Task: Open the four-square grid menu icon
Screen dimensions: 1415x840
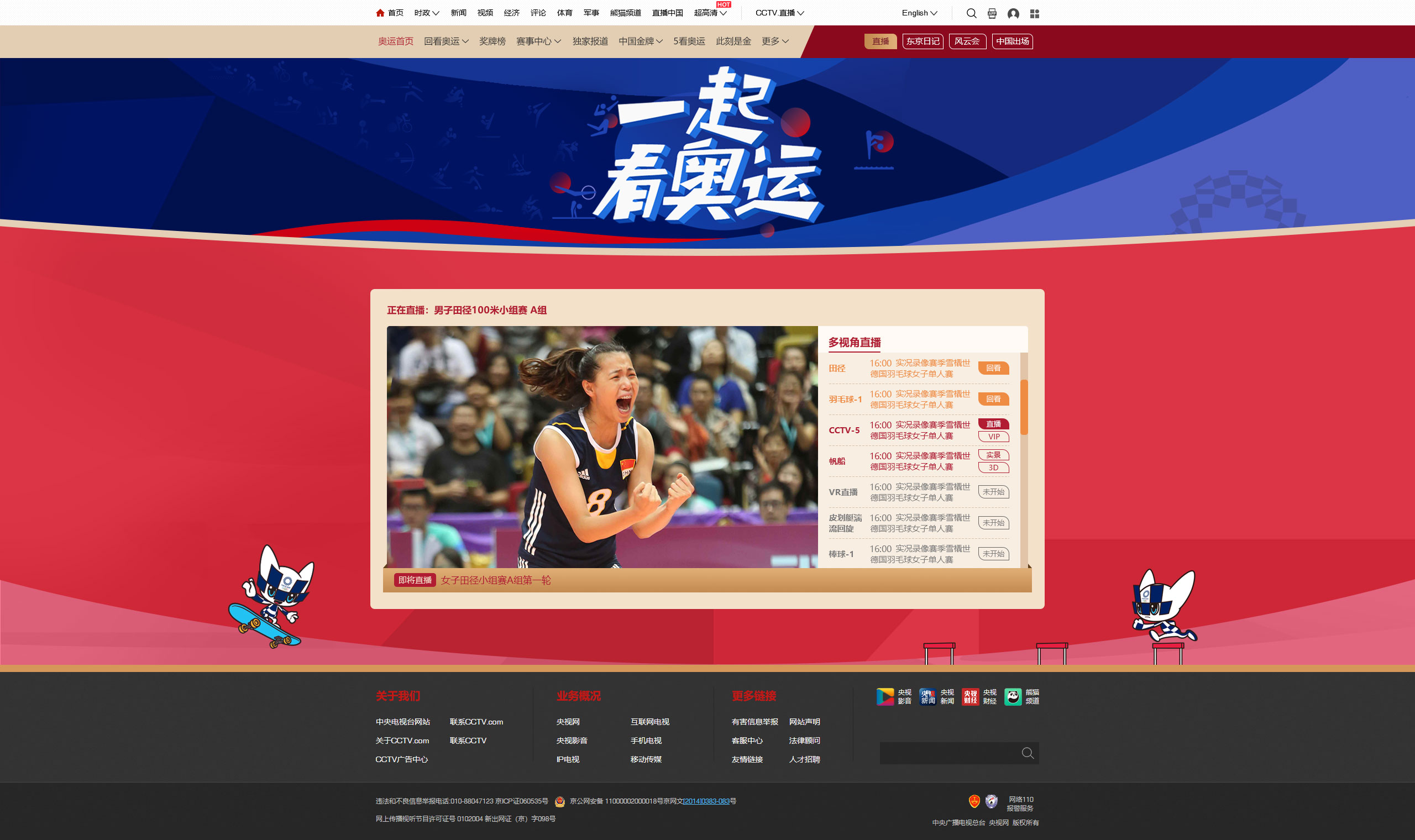Action: click(1034, 14)
